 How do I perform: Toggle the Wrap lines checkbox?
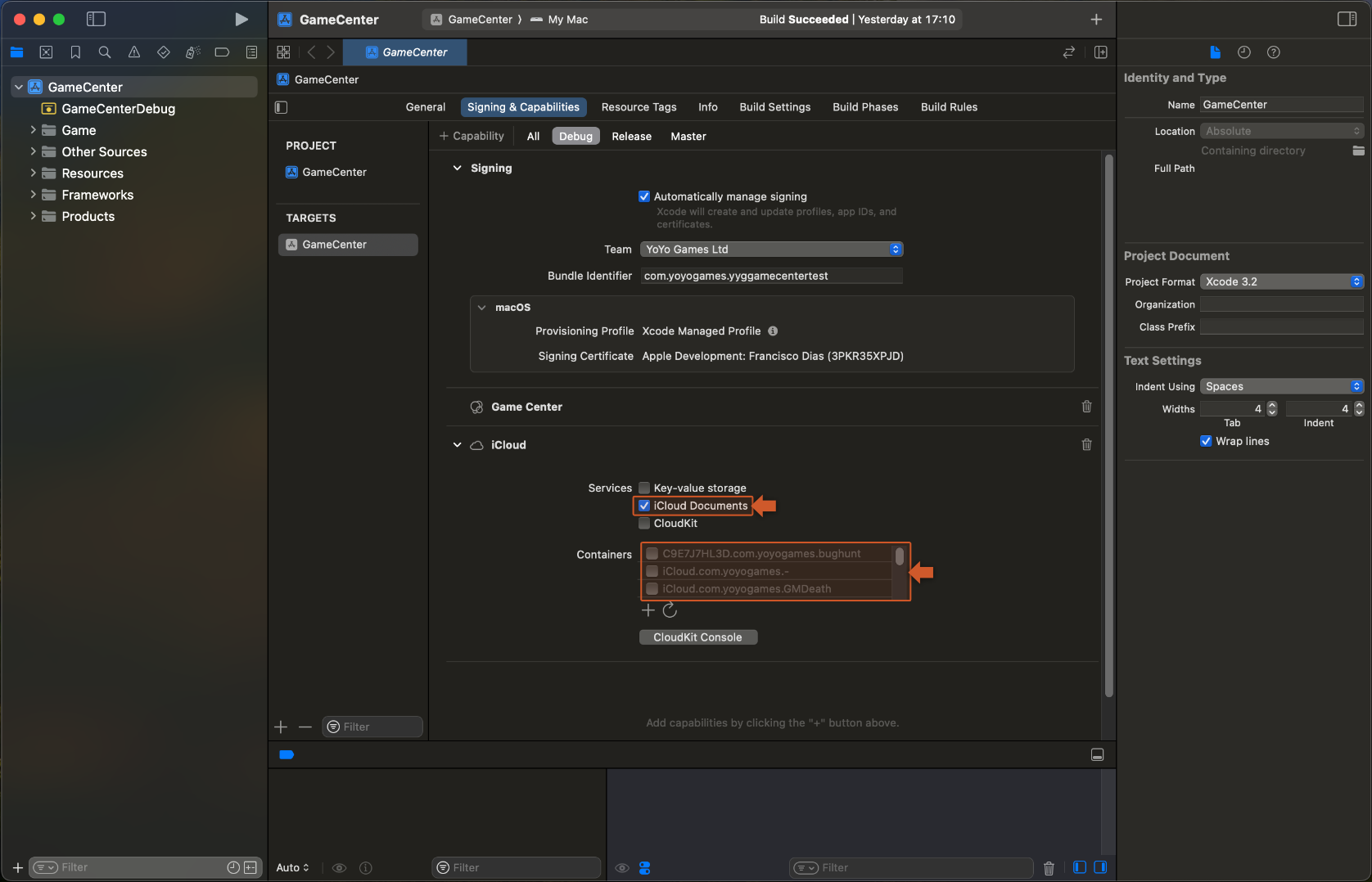click(1206, 441)
